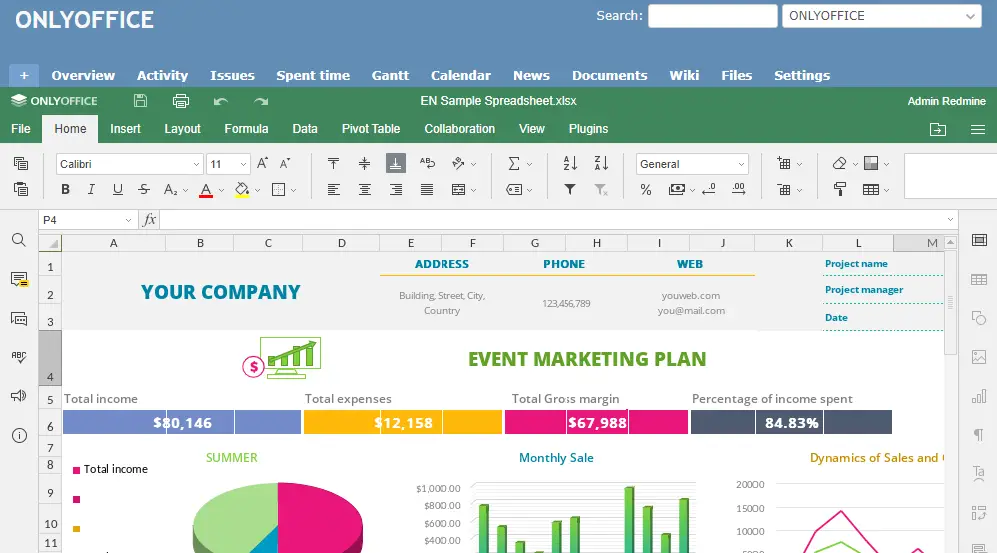
Task: Print the spreadsheet using the printer icon
Action: tap(181, 101)
